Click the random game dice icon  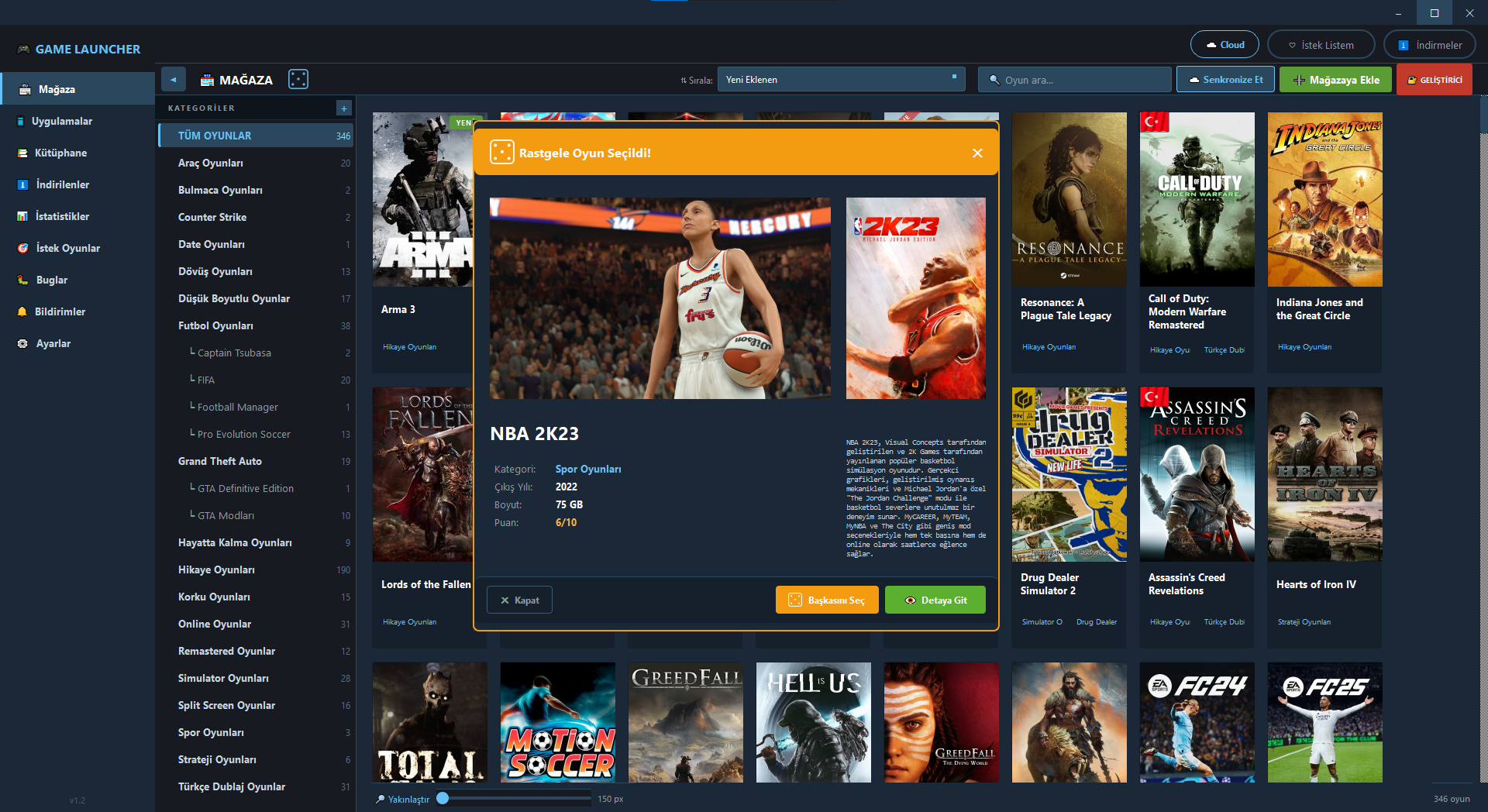[298, 79]
